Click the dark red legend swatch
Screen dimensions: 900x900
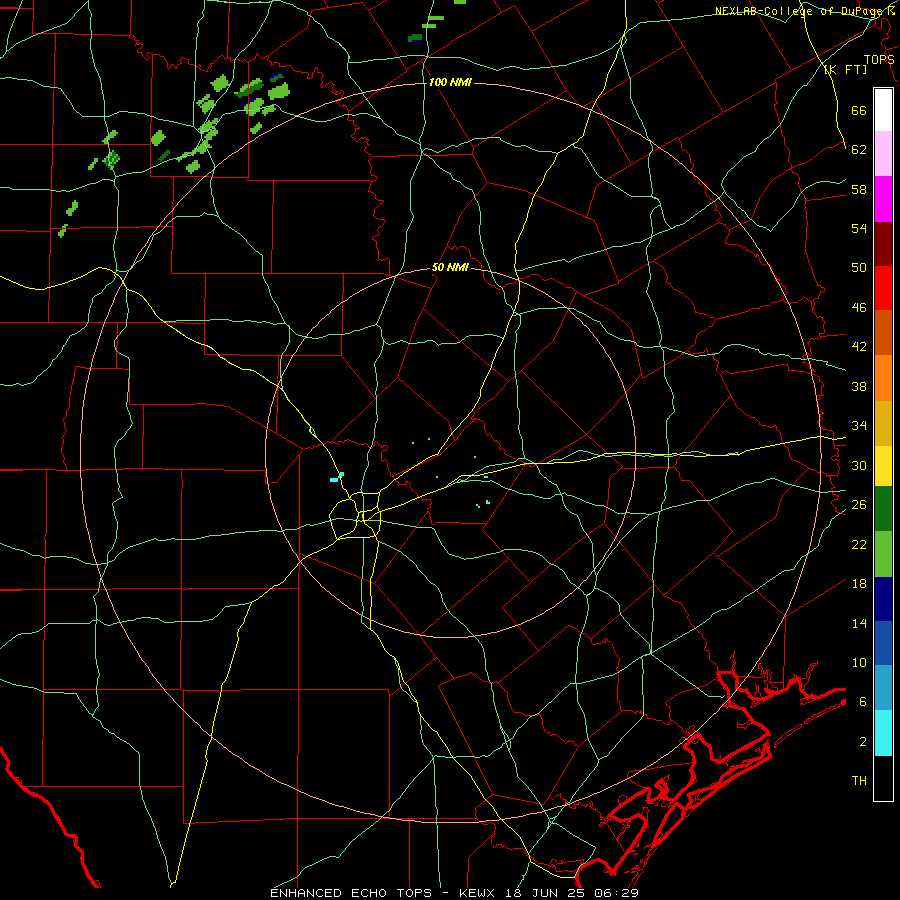coord(883,244)
